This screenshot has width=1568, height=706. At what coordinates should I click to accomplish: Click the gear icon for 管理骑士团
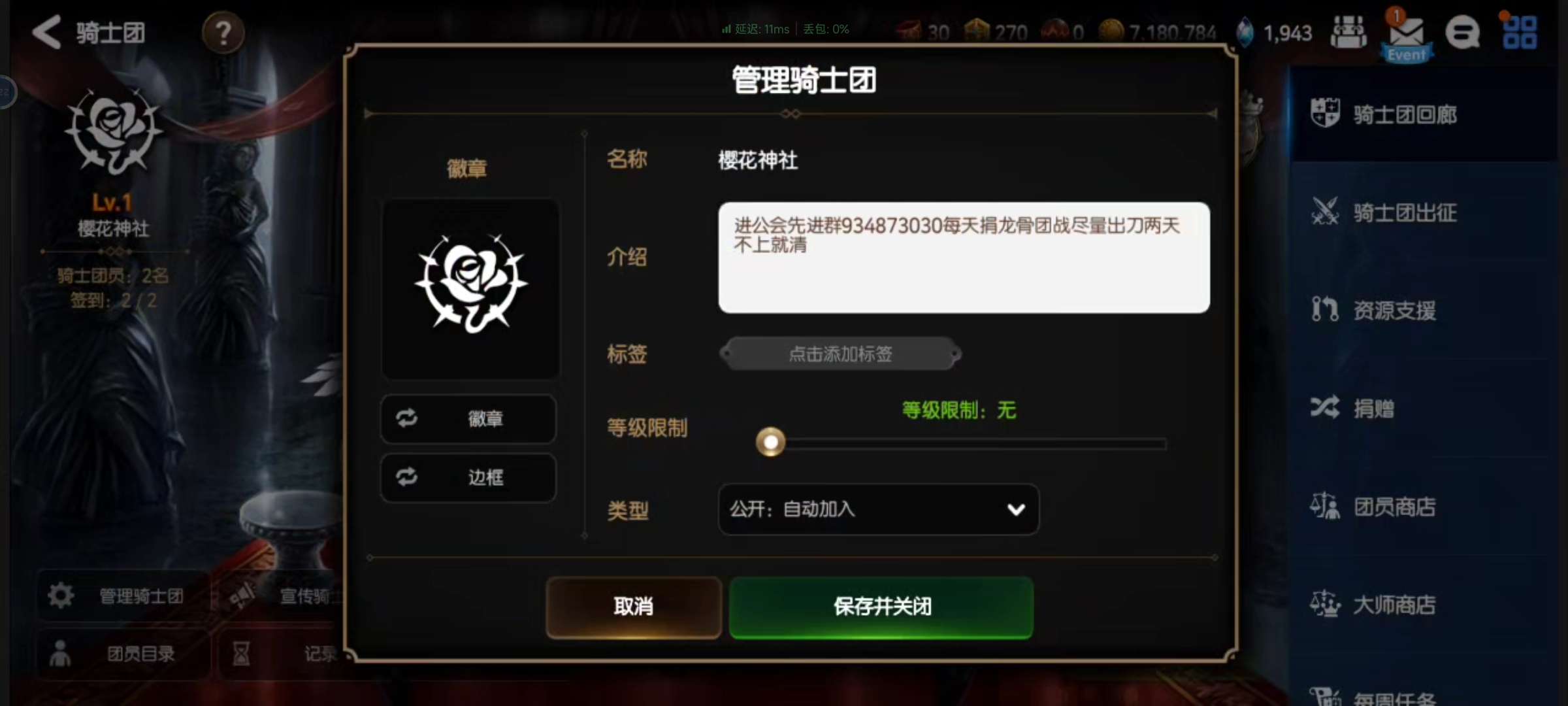[x=61, y=596]
